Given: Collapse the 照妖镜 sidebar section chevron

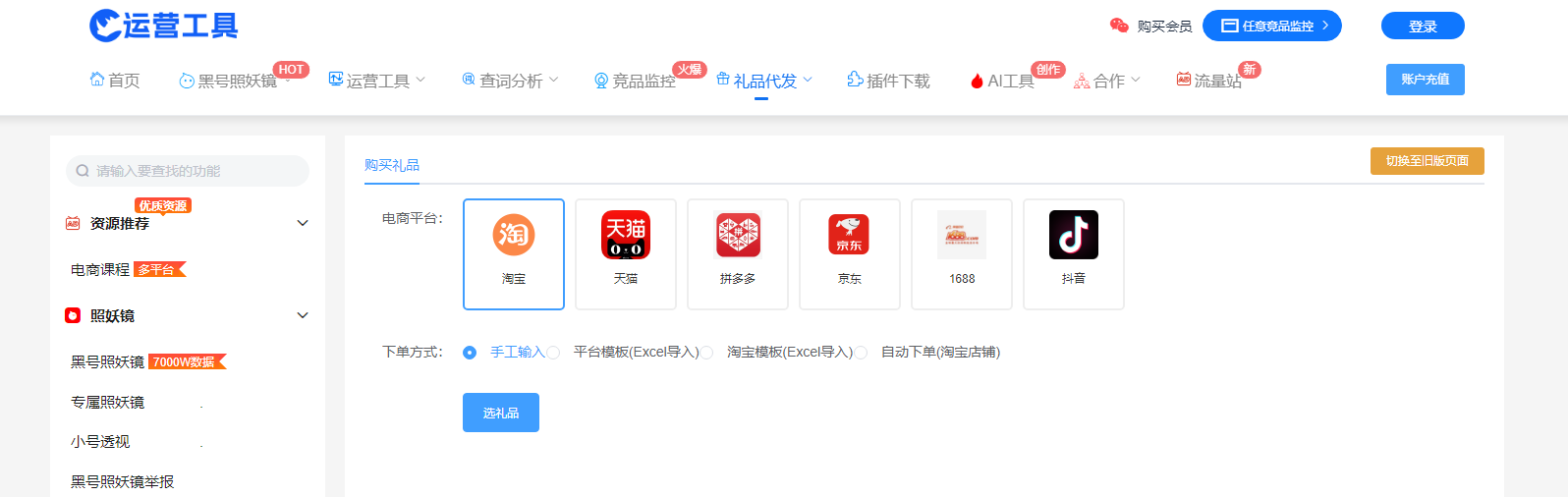Looking at the screenshot, I should 303,315.
